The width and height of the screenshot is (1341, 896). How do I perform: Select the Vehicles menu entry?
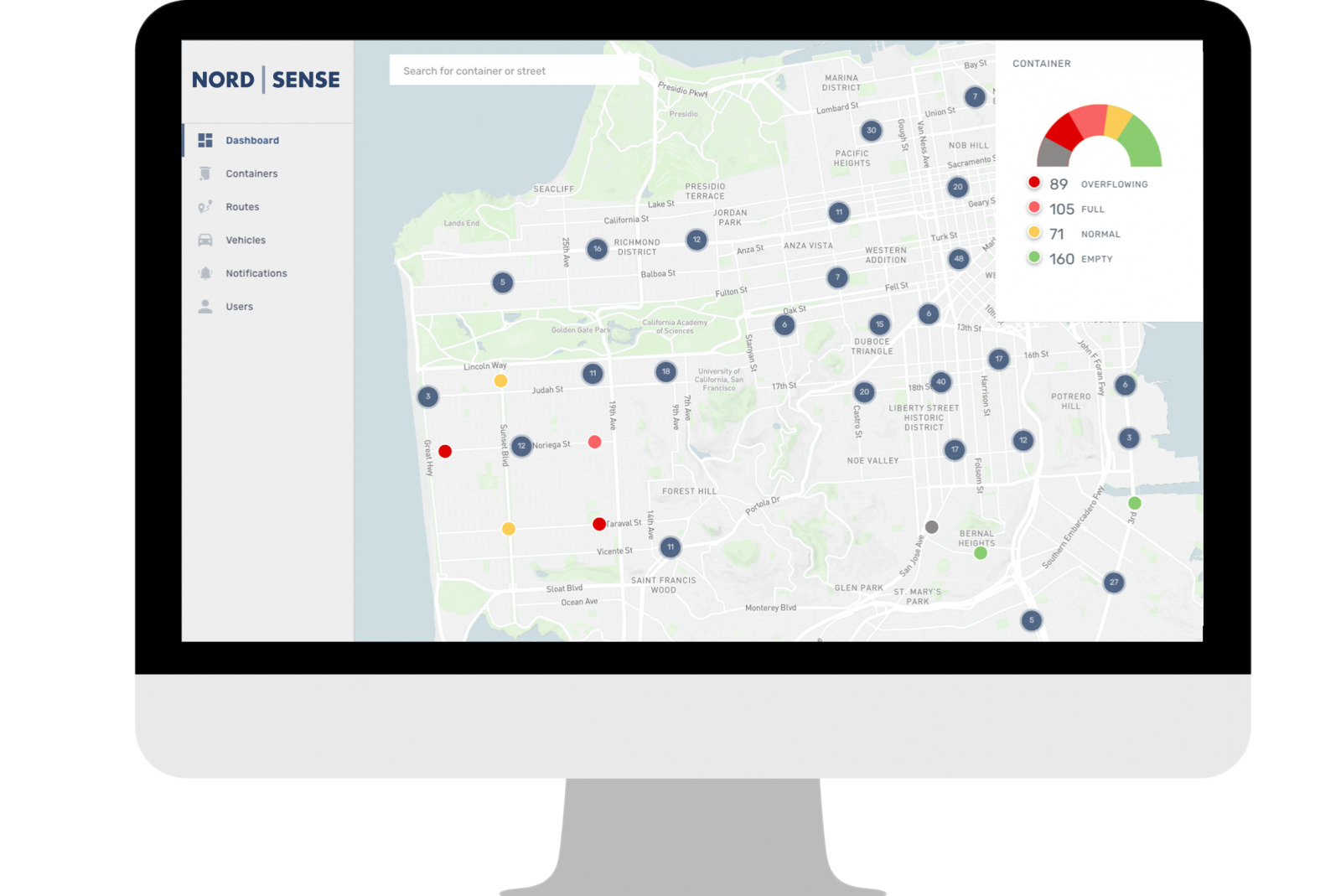pyautogui.click(x=268, y=240)
